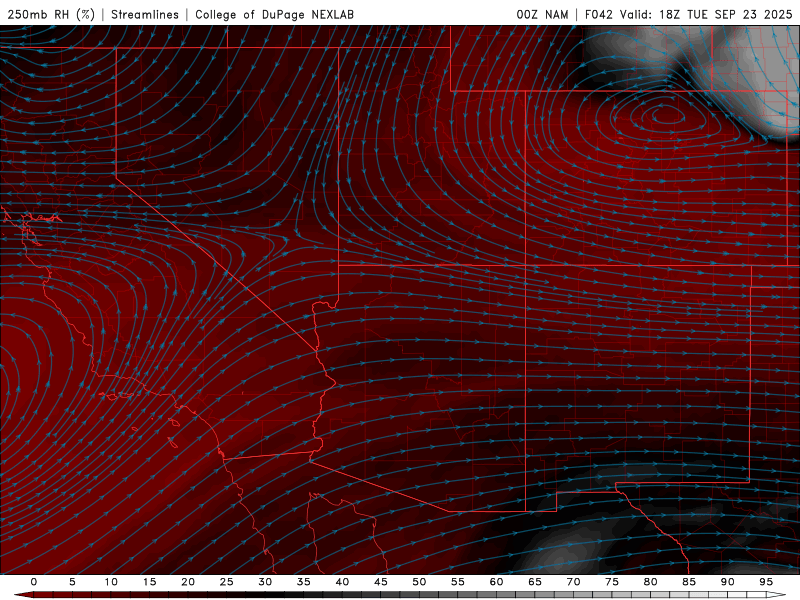Click the '25' value on color scale
800x600 pixels.
click(x=227, y=582)
